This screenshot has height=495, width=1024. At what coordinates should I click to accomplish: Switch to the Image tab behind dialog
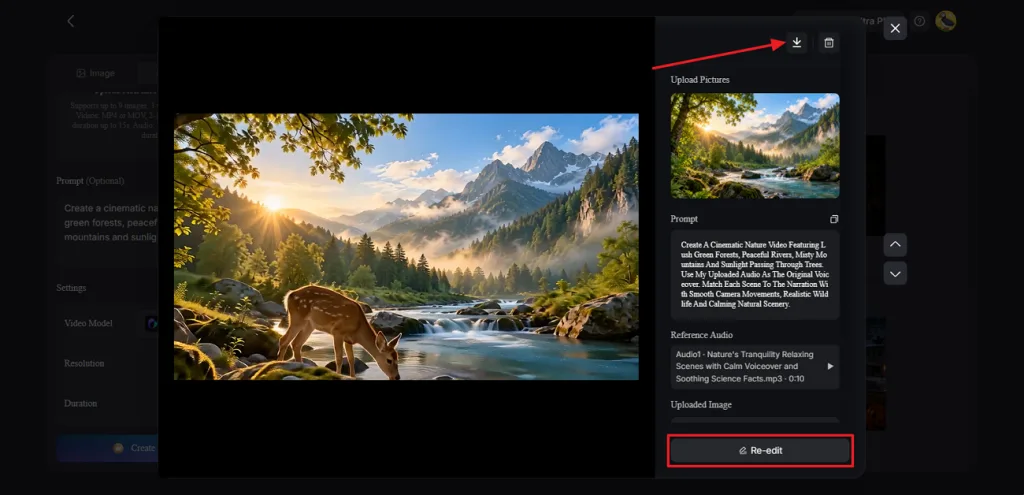(95, 73)
